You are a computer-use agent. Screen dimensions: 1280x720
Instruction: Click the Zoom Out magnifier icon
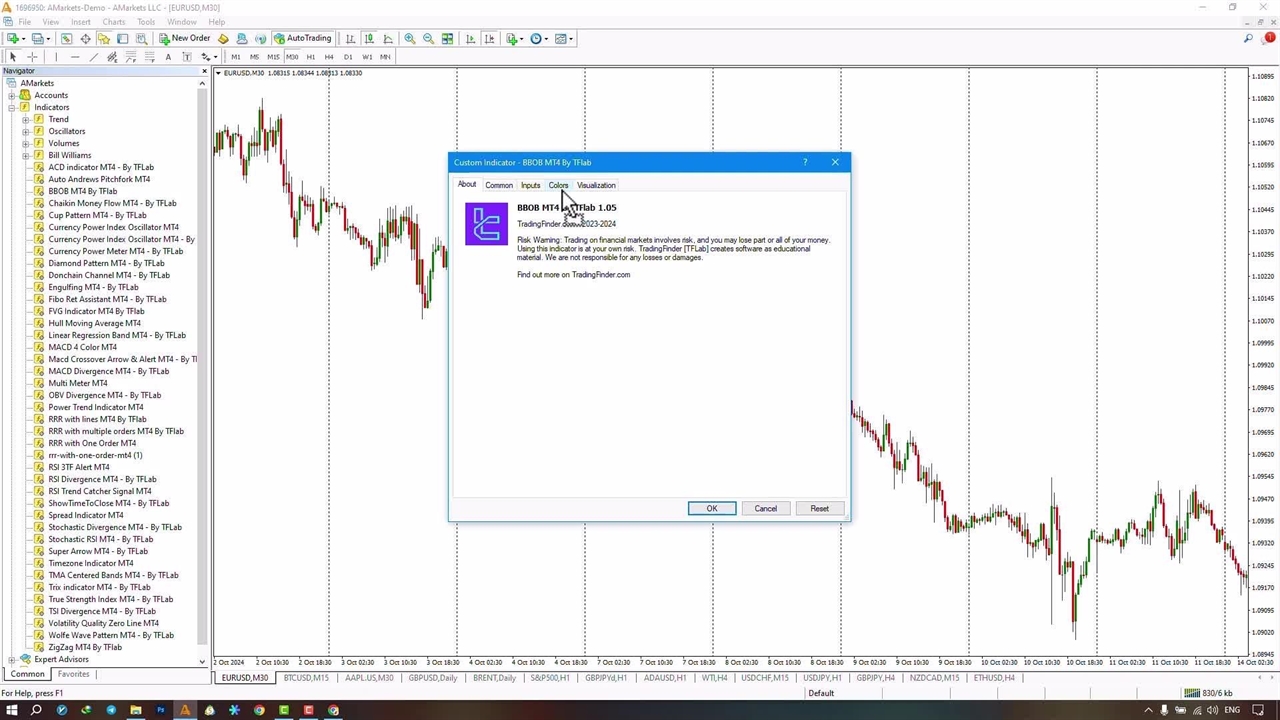429,39
